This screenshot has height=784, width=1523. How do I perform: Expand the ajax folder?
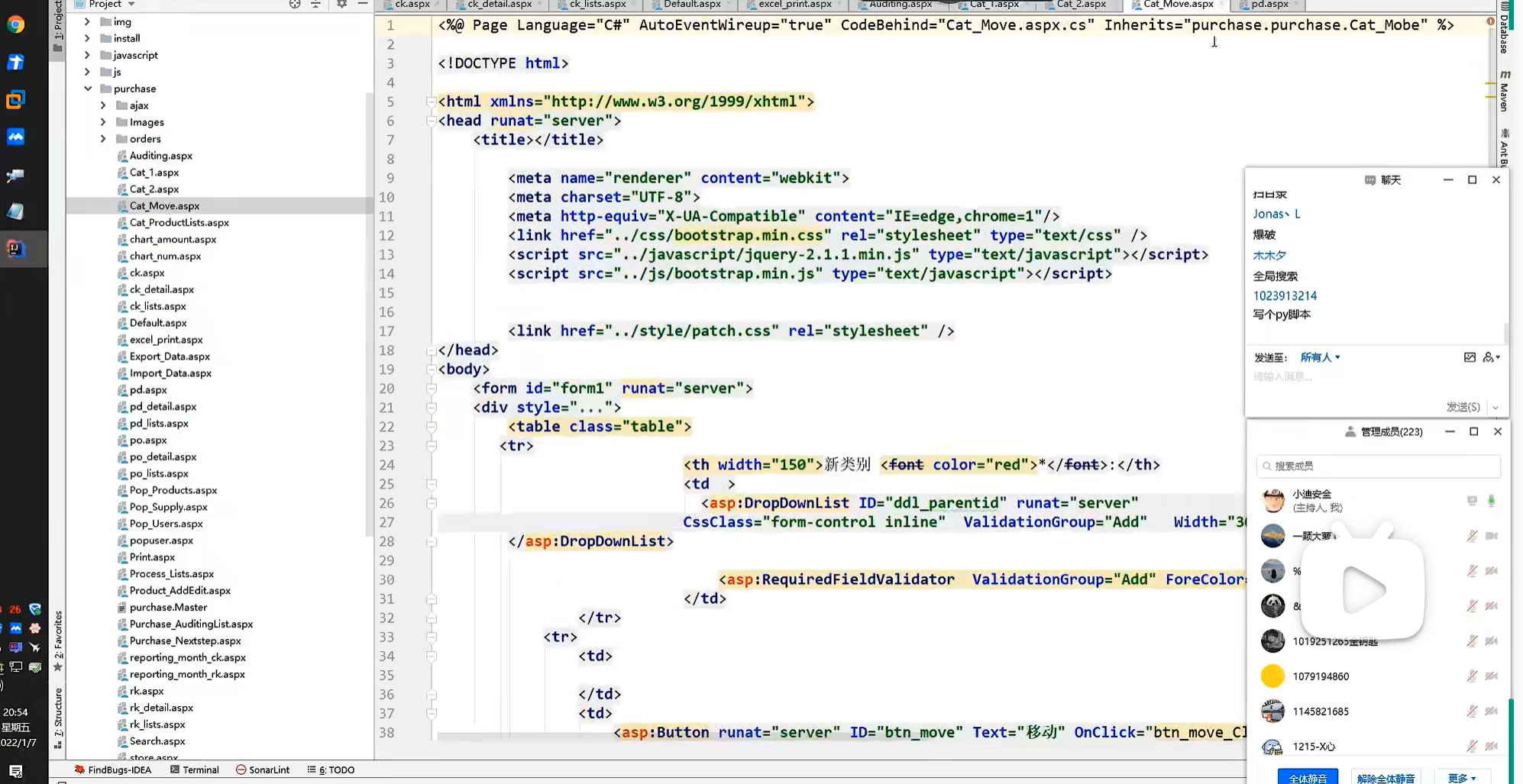[103, 105]
